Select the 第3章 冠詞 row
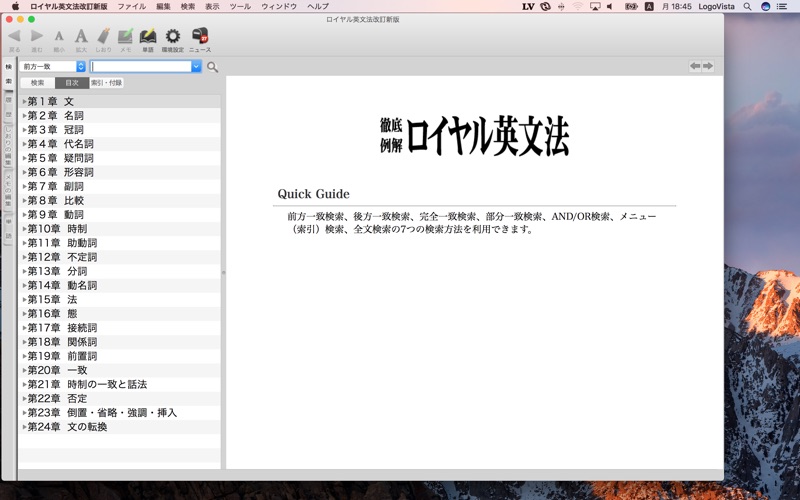The width and height of the screenshot is (800, 500). point(119,130)
